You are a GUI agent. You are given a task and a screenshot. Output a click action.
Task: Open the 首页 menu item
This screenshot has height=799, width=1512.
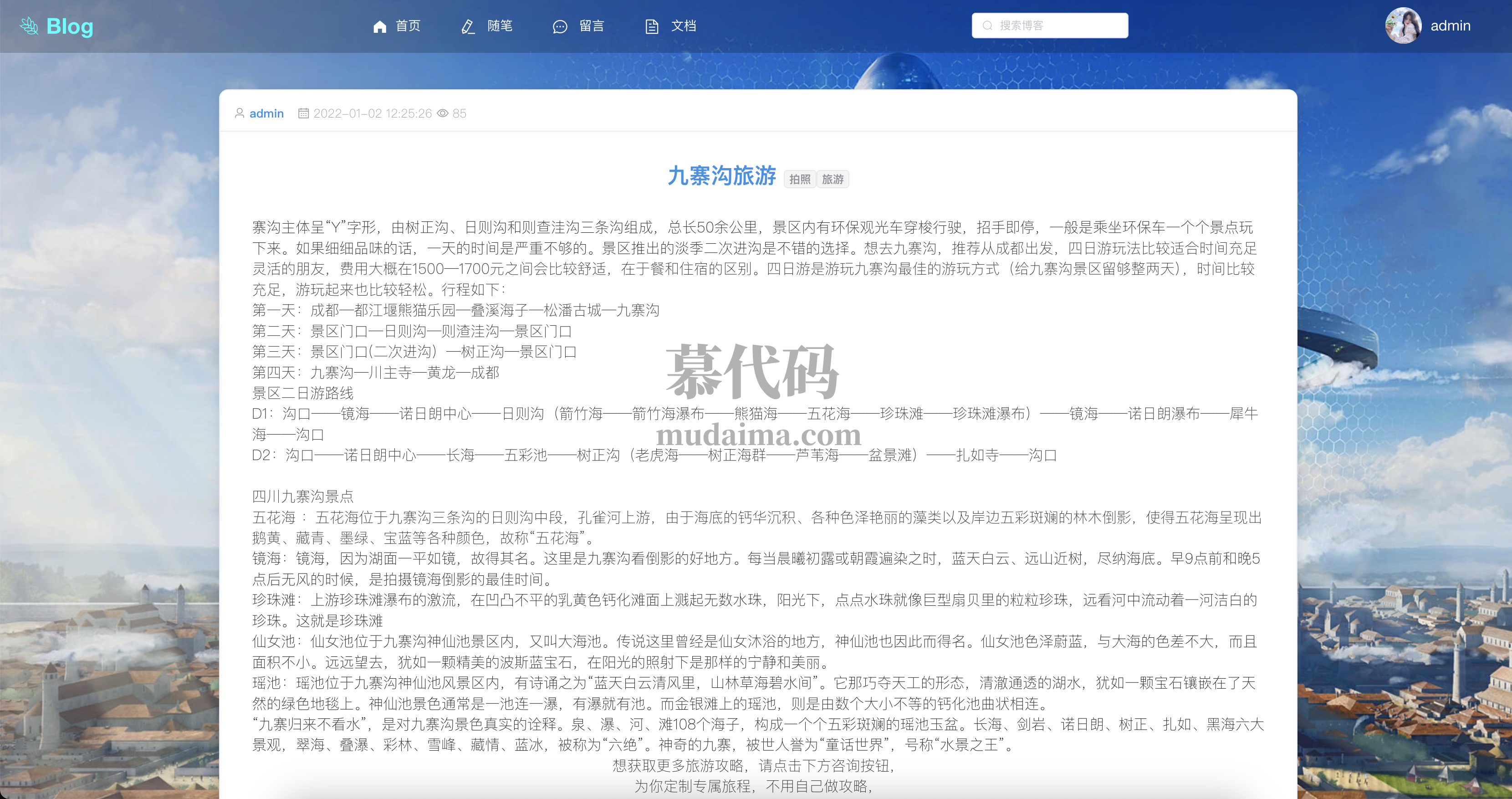click(408, 26)
